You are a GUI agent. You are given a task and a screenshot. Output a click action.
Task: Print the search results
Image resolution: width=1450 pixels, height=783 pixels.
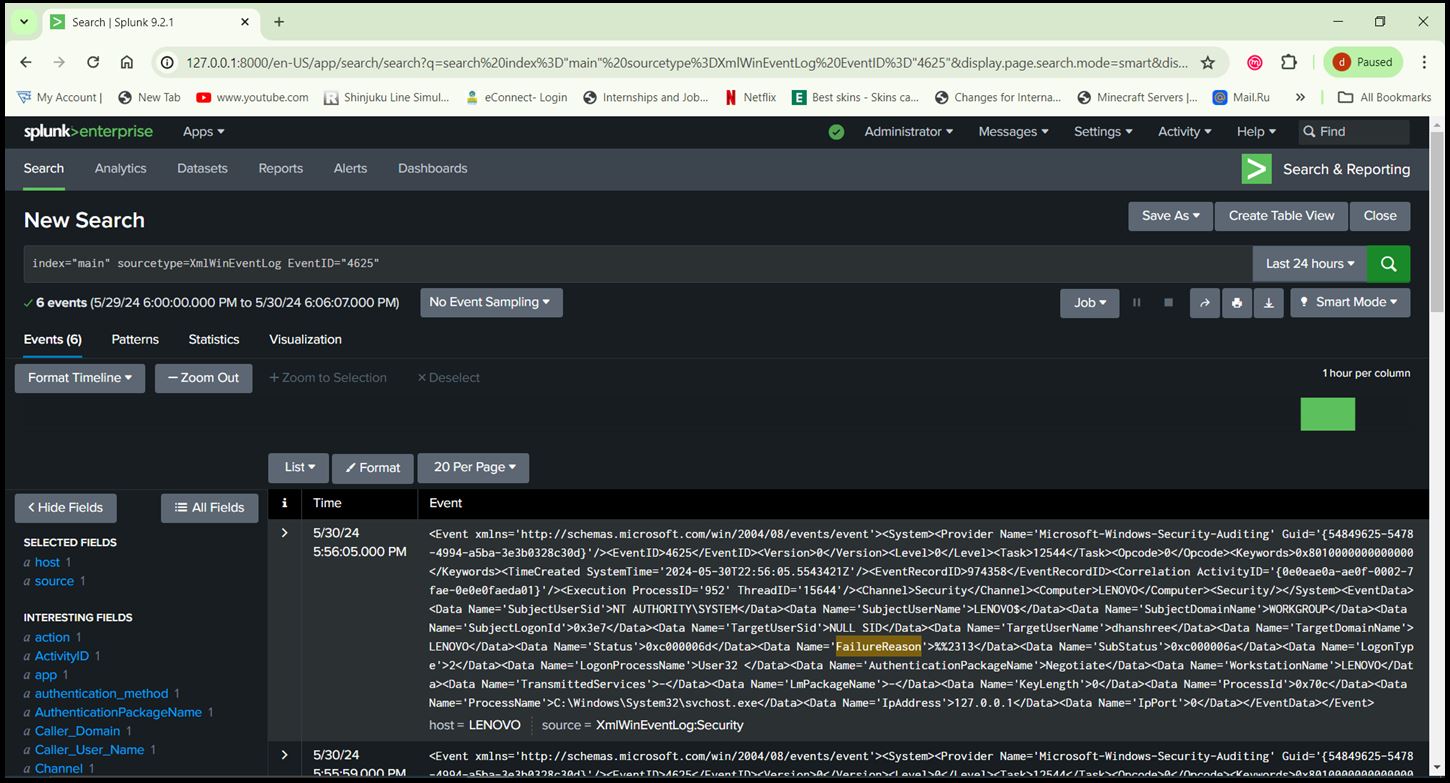1237,302
